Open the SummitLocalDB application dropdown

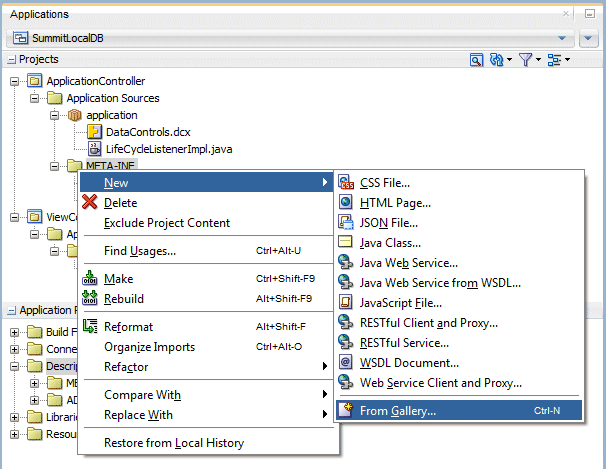(x=562, y=38)
